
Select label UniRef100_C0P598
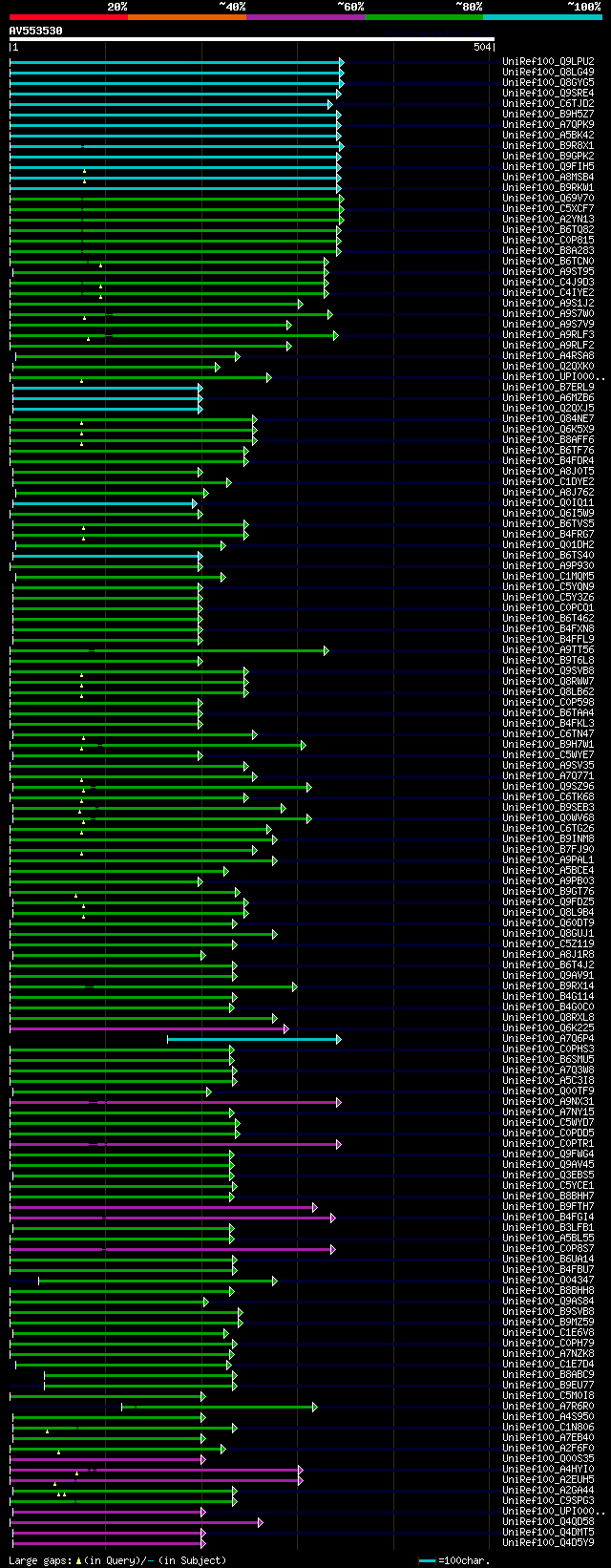point(548,702)
